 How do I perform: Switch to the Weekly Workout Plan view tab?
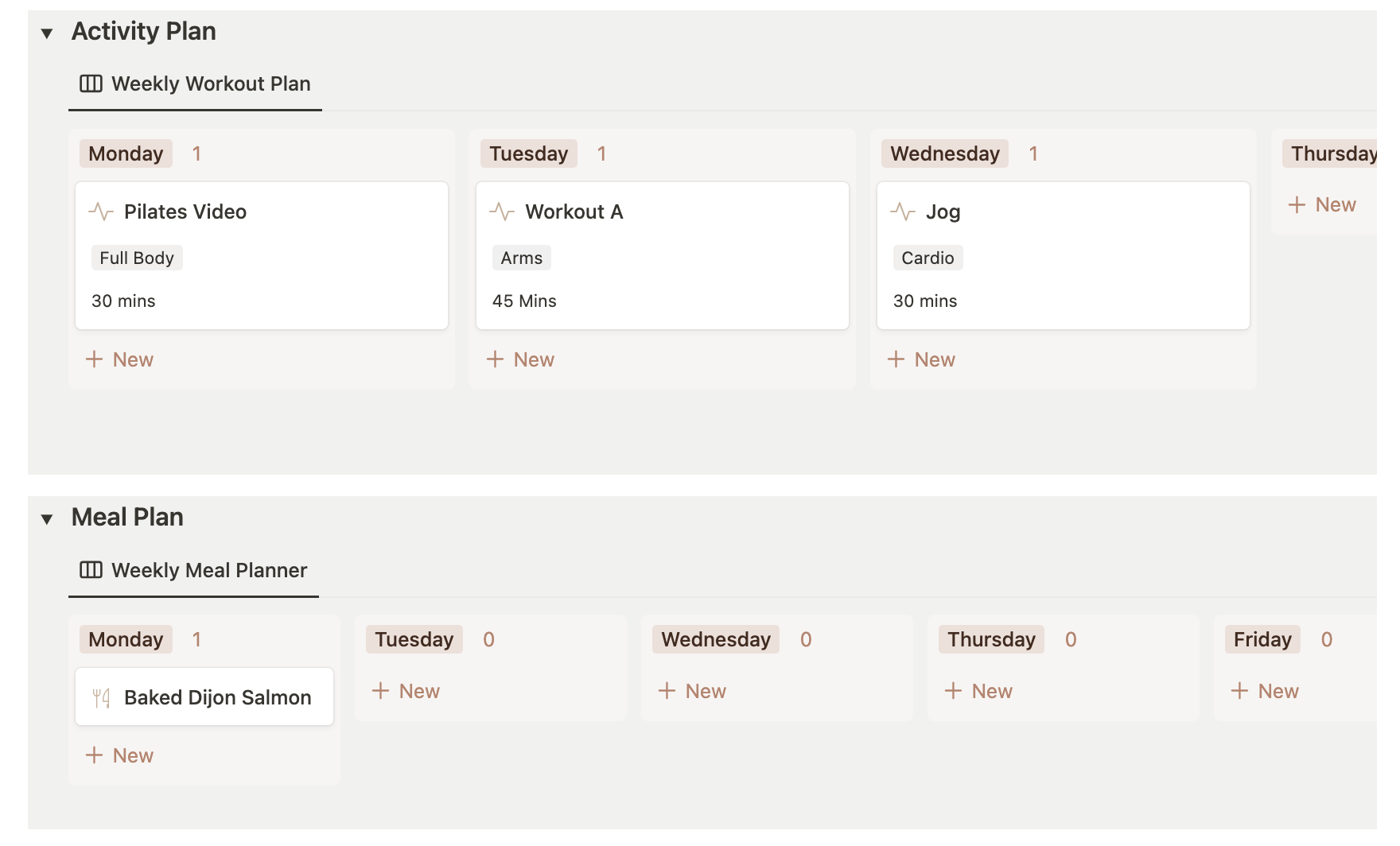click(x=211, y=83)
